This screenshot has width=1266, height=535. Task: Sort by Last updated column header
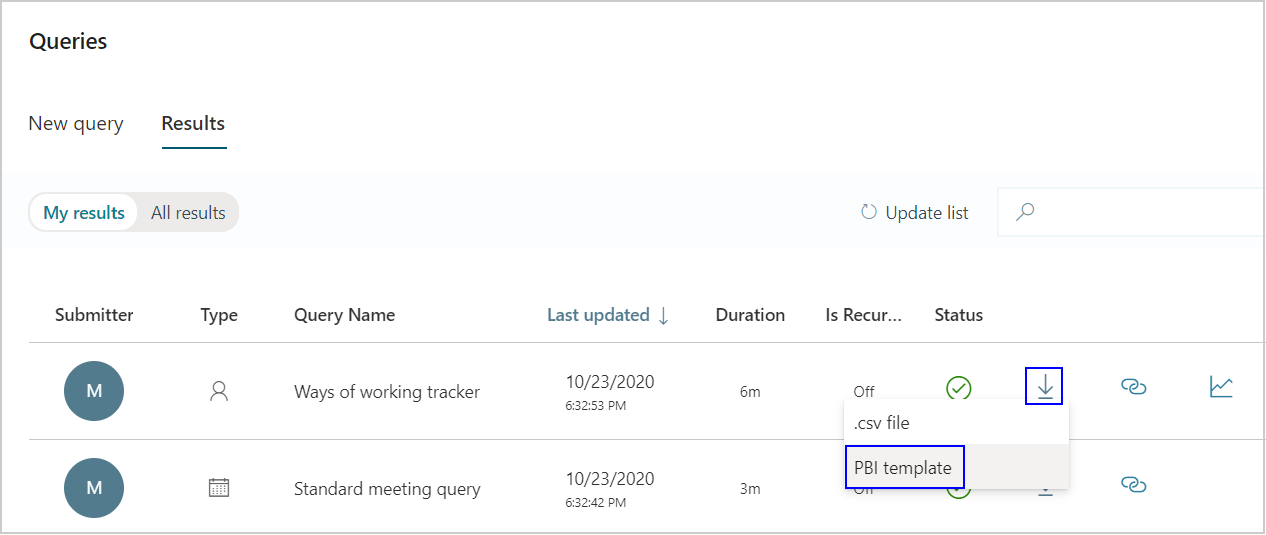pos(598,315)
